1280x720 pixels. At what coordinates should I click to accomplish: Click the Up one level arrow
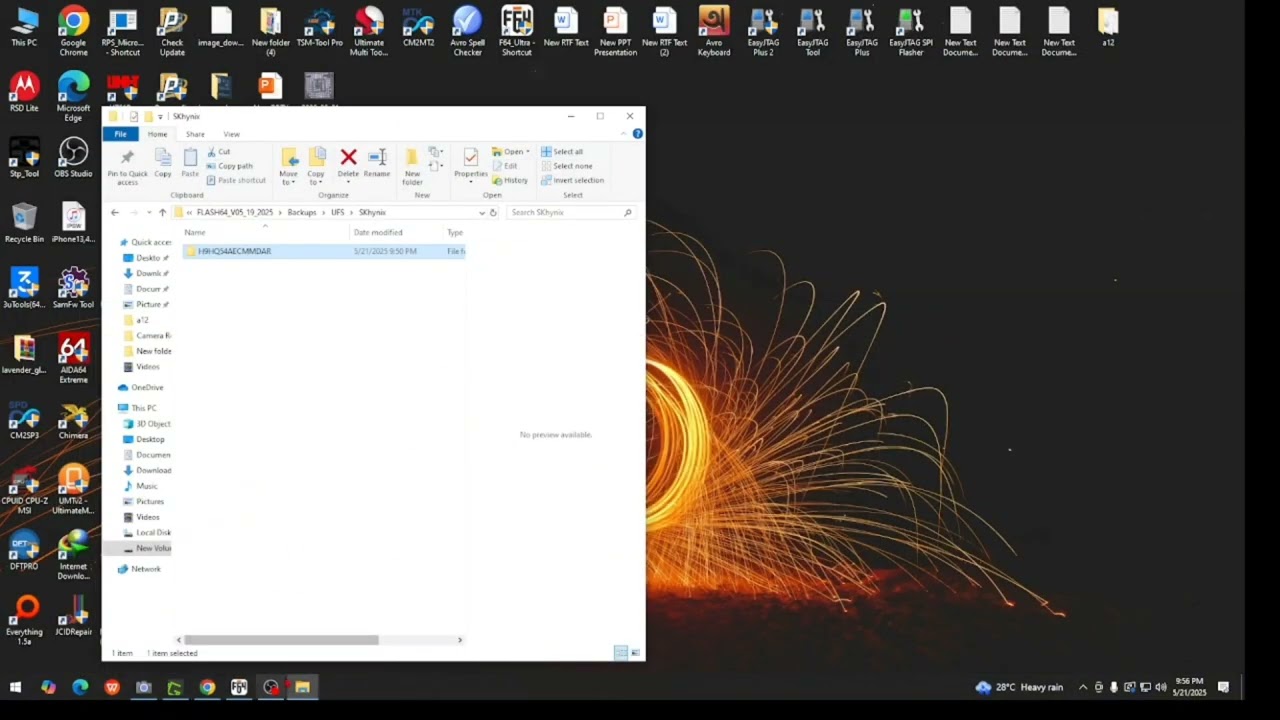pyautogui.click(x=162, y=212)
